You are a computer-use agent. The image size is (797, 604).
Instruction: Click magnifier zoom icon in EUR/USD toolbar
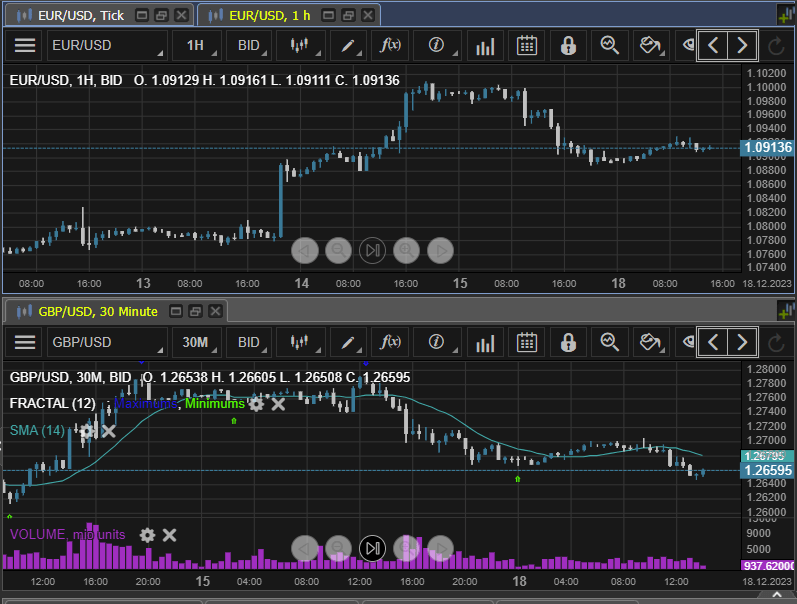point(609,45)
